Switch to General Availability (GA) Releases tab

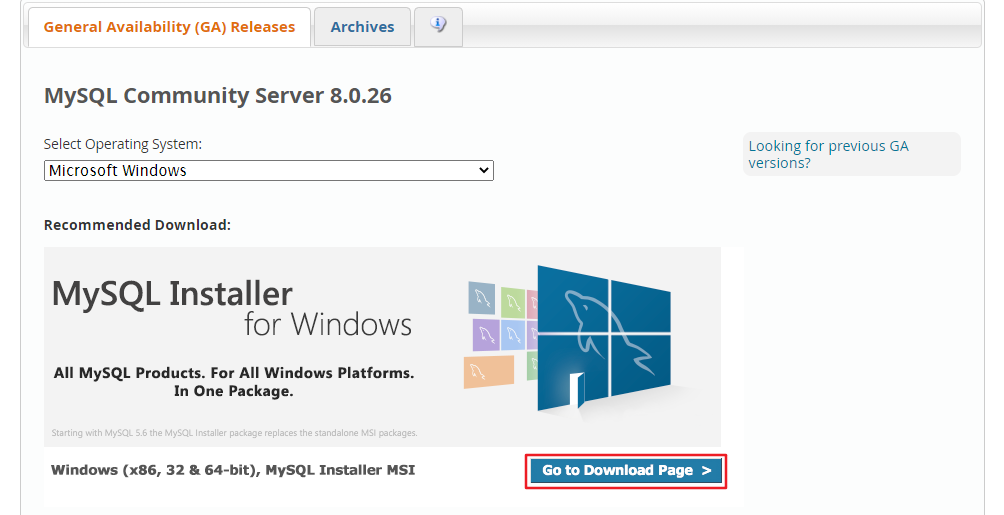pos(169,27)
